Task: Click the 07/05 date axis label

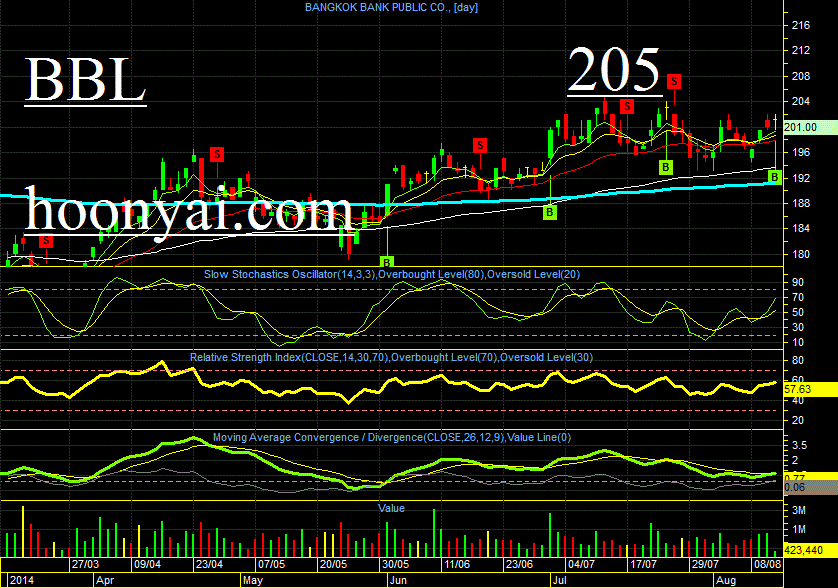Action: pos(271,564)
